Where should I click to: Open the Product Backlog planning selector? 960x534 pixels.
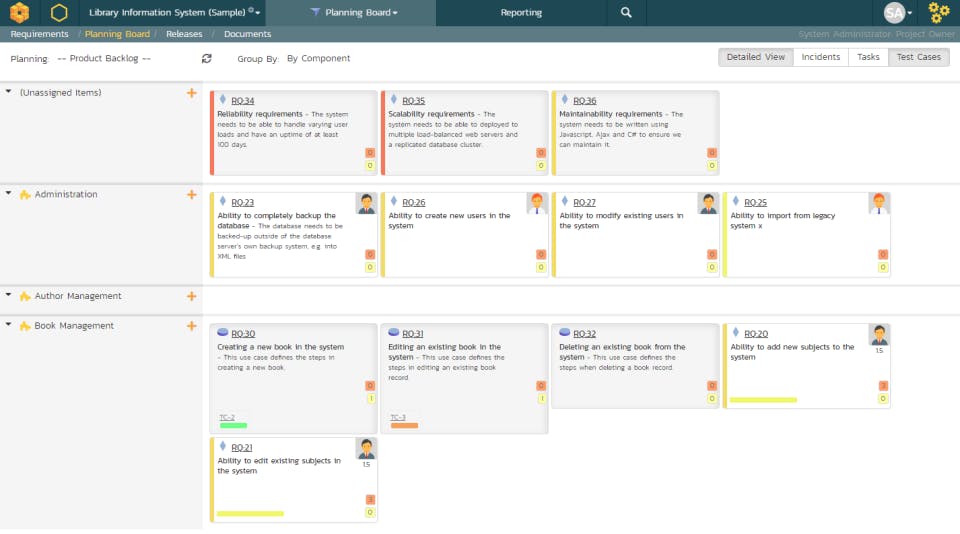pos(104,58)
